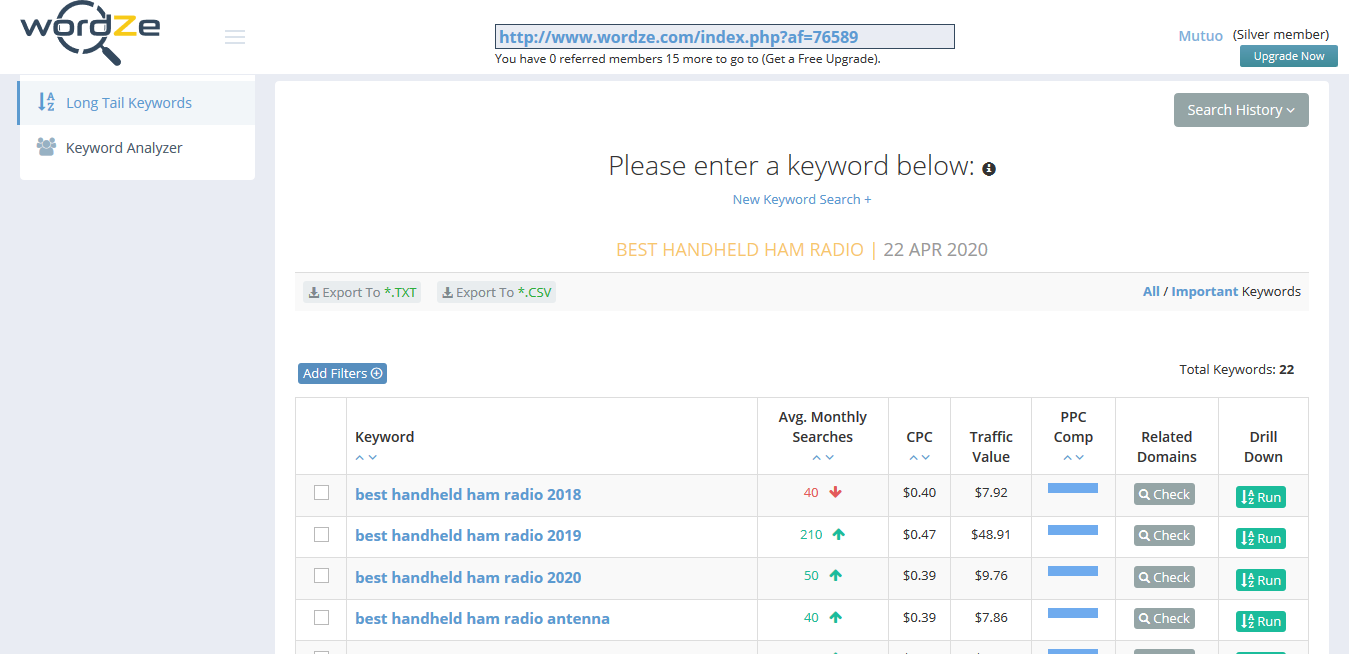
Task: Check related domains for 2019 keyword
Action: tap(1164, 536)
